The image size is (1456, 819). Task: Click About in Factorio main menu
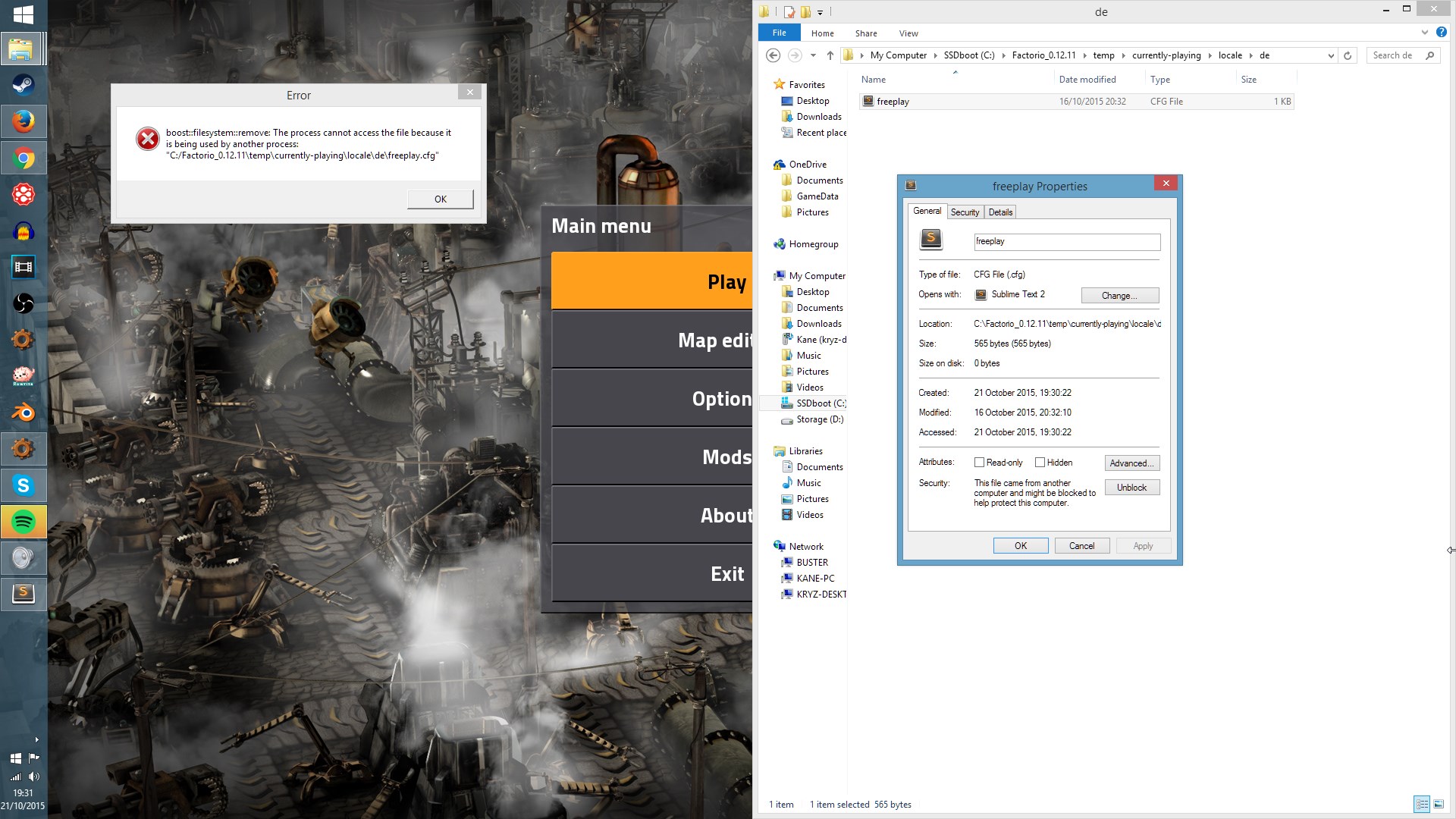(652, 515)
